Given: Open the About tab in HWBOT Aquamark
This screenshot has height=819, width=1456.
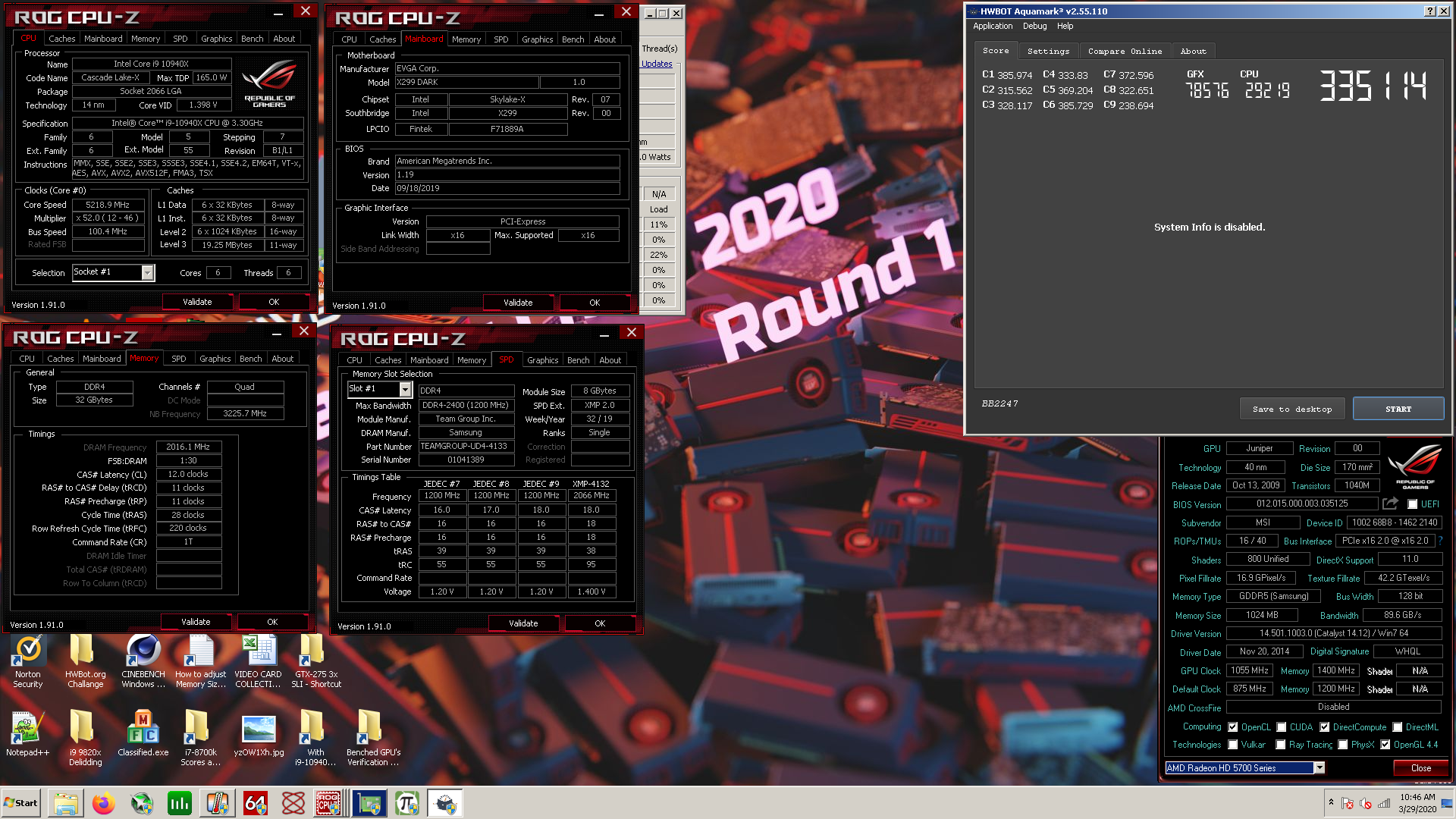Looking at the screenshot, I should (1193, 51).
